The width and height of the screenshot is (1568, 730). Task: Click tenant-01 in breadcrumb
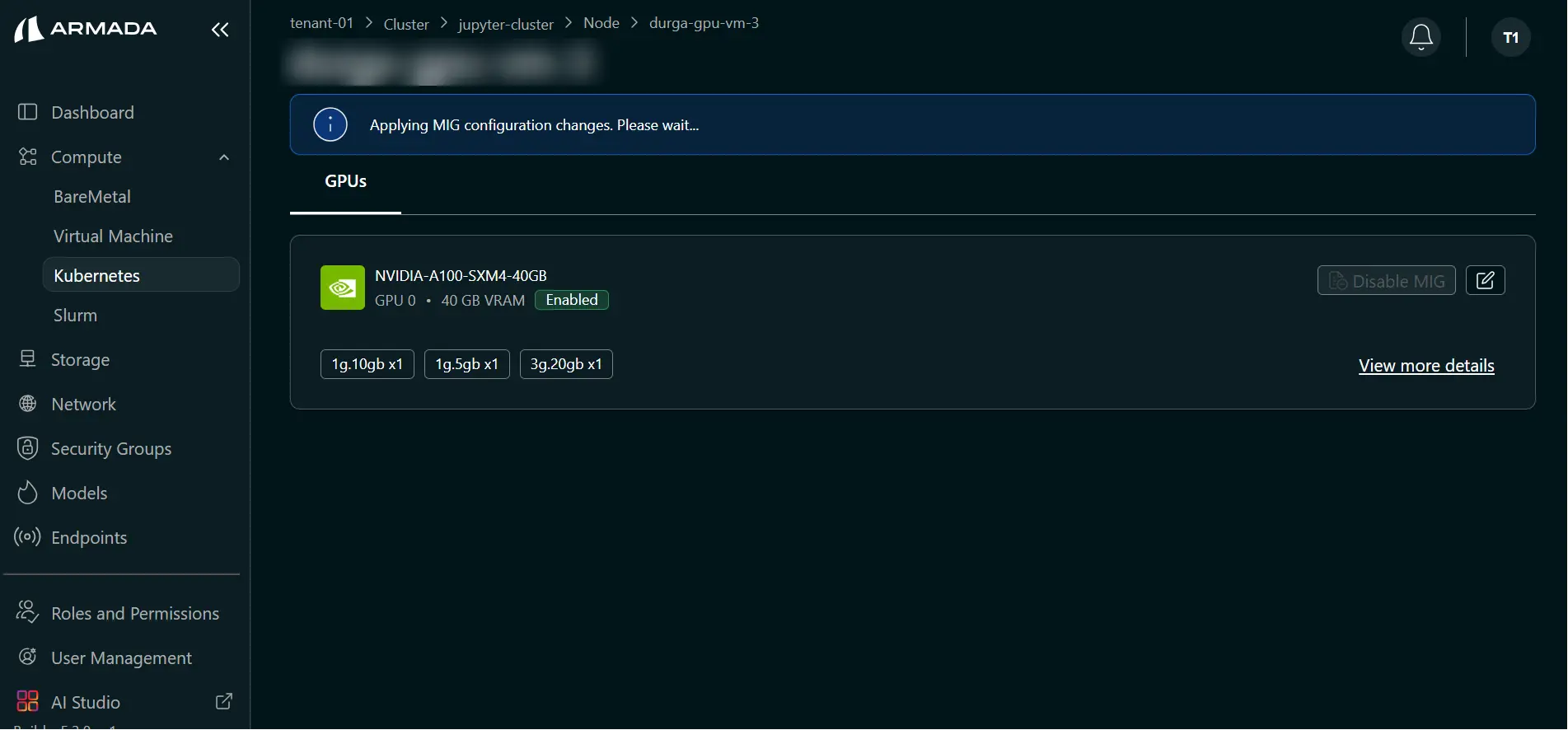(x=321, y=23)
